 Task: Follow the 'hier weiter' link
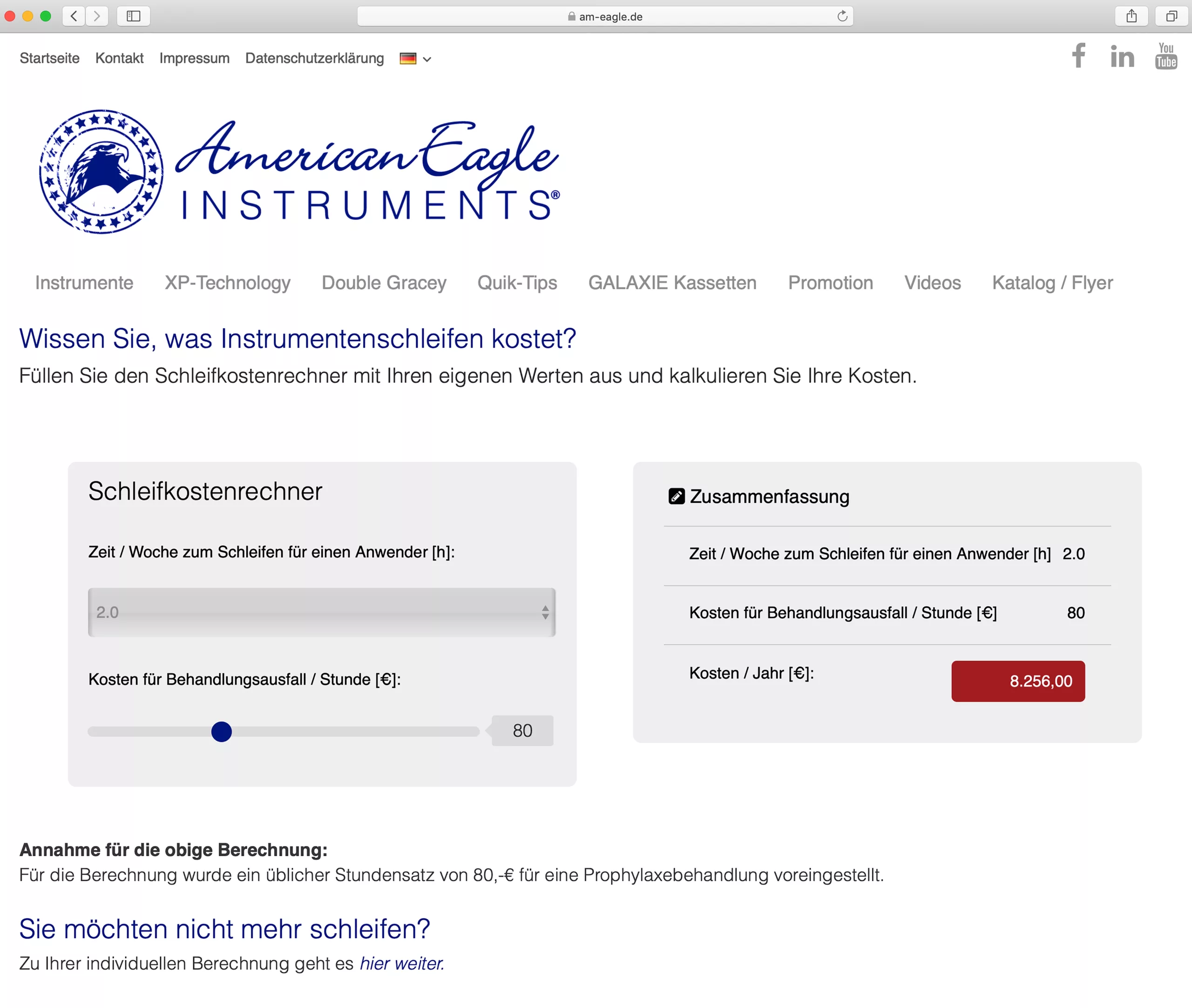point(402,963)
